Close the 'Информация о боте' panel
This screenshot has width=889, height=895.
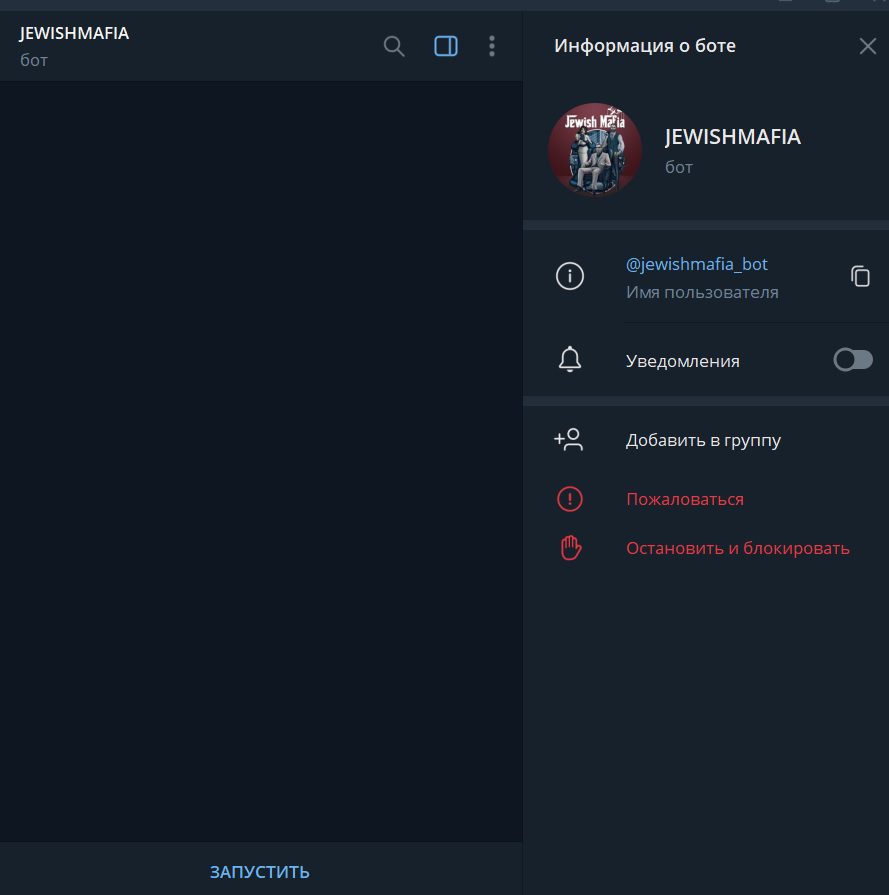click(x=867, y=46)
